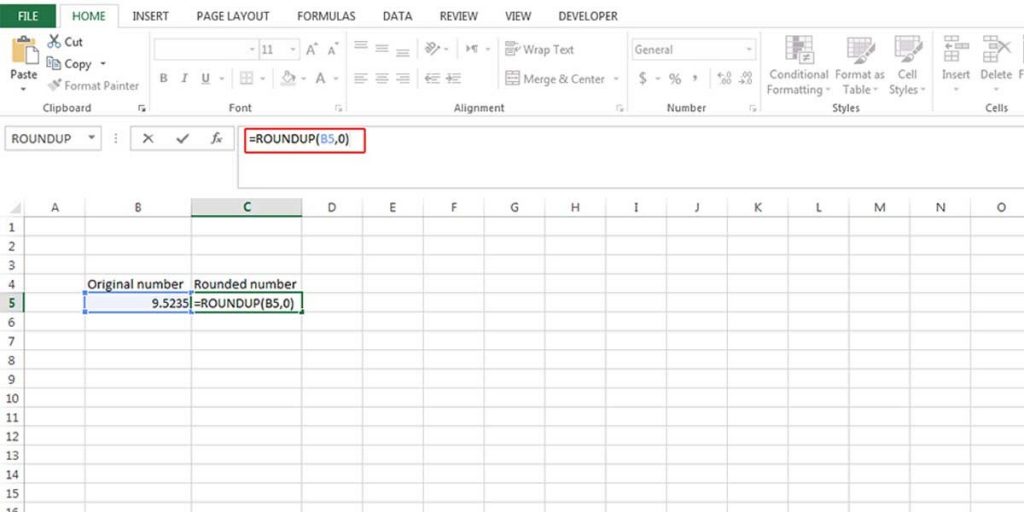Click in the formula bar
This screenshot has width=1024, height=512.
(631, 157)
